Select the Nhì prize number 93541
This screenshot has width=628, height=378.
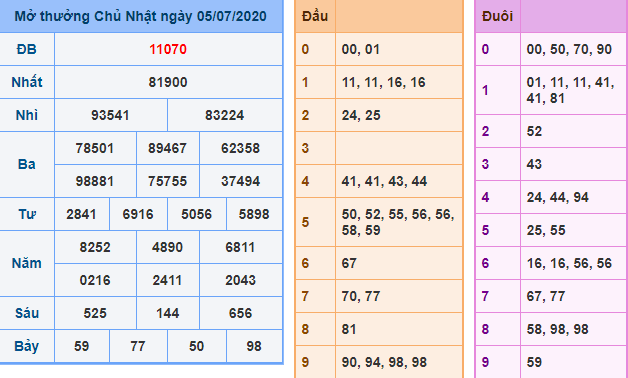[110, 115]
